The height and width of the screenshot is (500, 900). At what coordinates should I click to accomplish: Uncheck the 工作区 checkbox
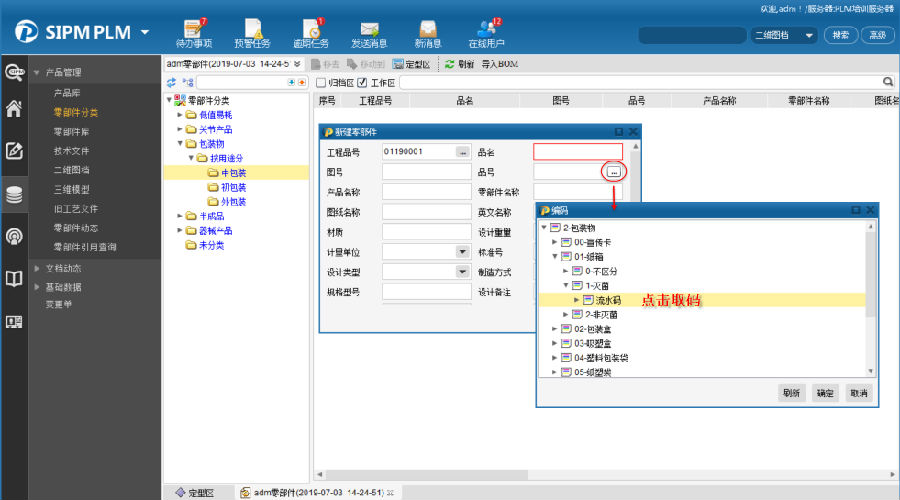[363, 82]
